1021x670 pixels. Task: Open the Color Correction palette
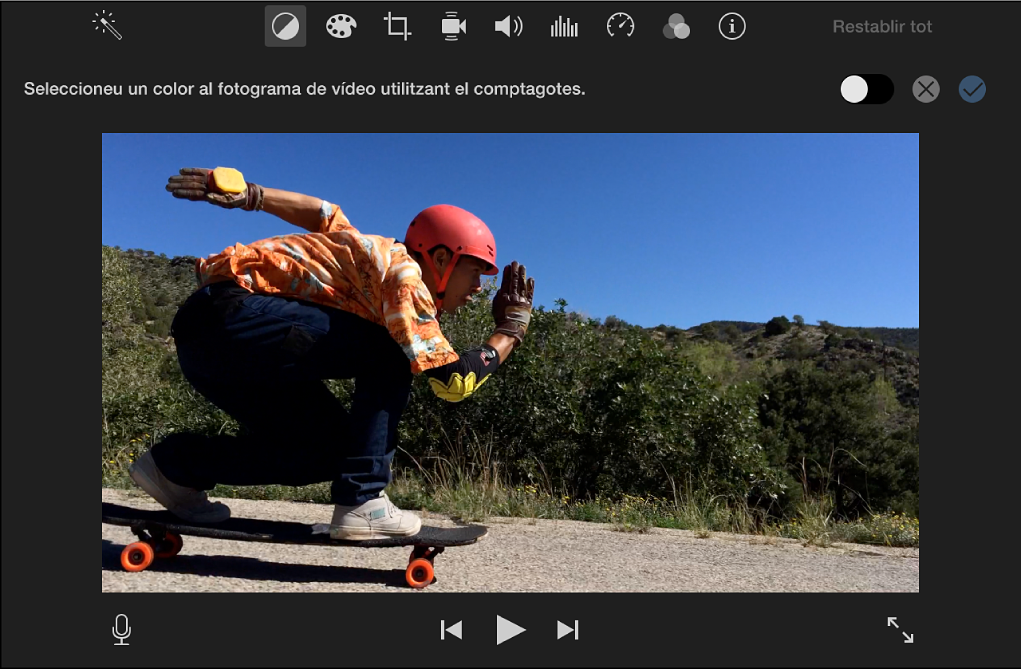[341, 26]
